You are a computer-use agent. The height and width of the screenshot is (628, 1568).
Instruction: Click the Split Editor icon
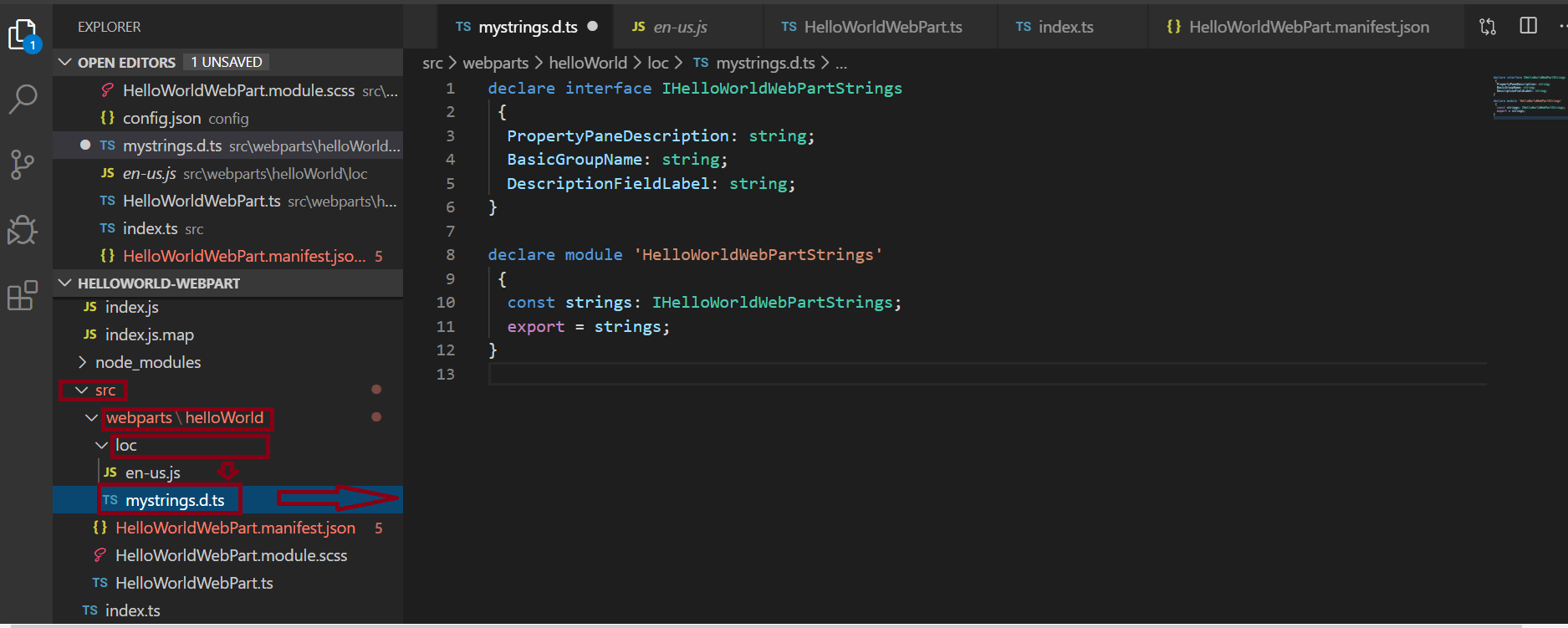click(1528, 26)
